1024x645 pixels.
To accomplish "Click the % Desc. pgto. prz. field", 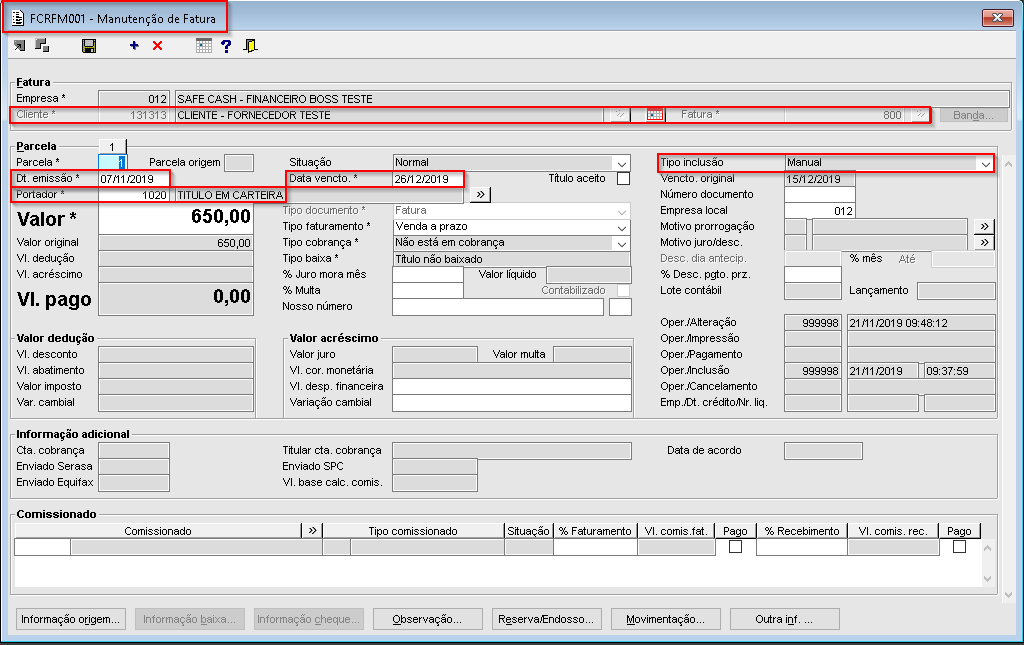I will pyautogui.click(x=812, y=275).
